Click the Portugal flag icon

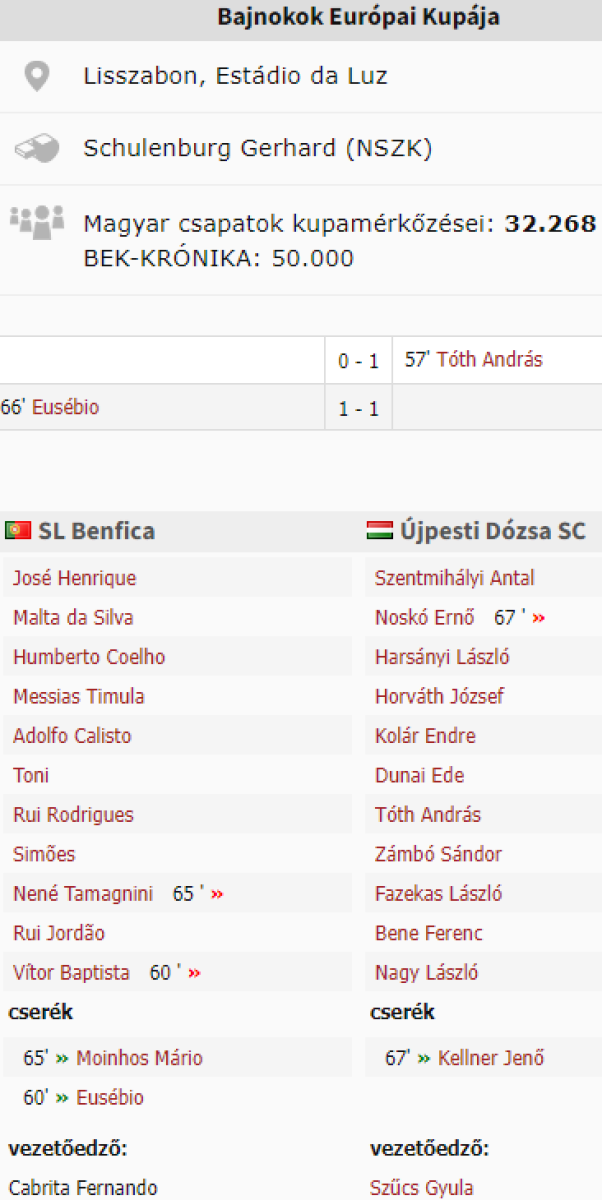(18, 531)
